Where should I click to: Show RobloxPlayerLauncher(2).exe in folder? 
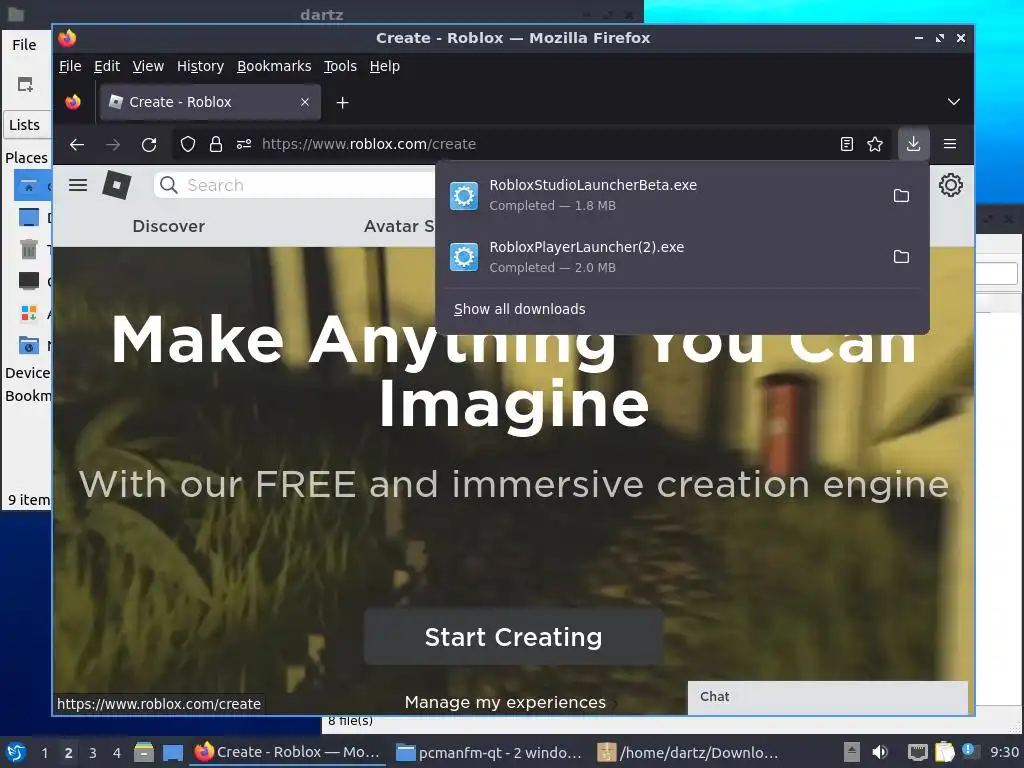(x=901, y=257)
